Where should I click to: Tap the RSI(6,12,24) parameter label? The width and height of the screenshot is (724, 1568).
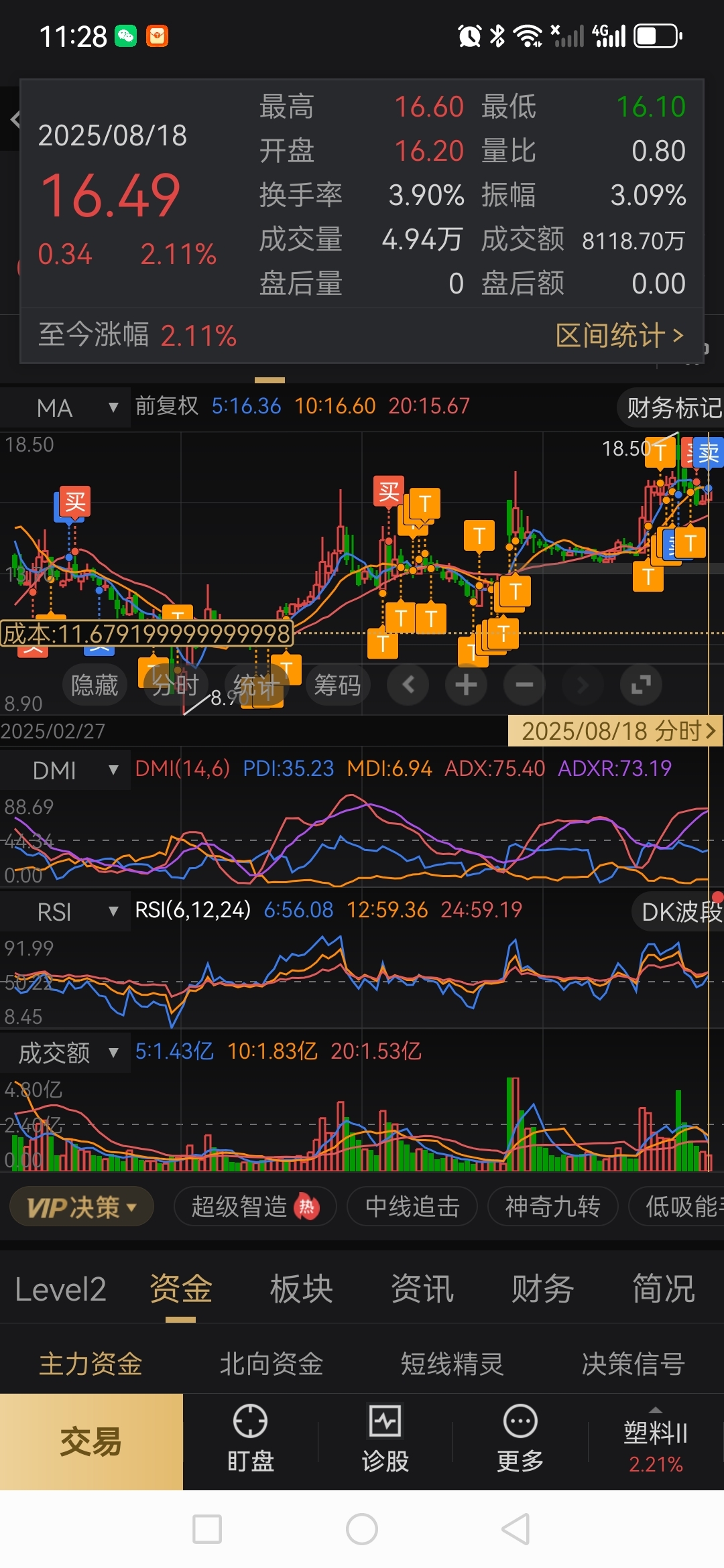193,910
